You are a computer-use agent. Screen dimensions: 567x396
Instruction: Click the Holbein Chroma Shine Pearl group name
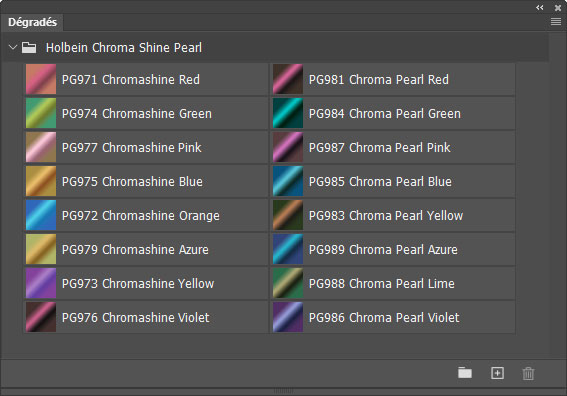(x=124, y=48)
